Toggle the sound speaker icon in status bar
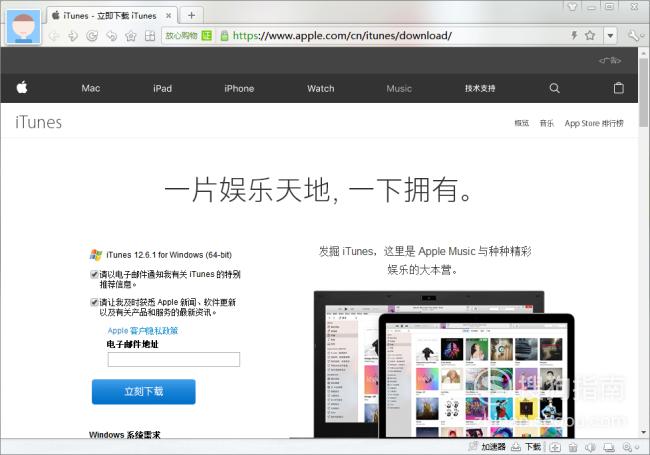The width and height of the screenshot is (650, 455). tap(590, 447)
